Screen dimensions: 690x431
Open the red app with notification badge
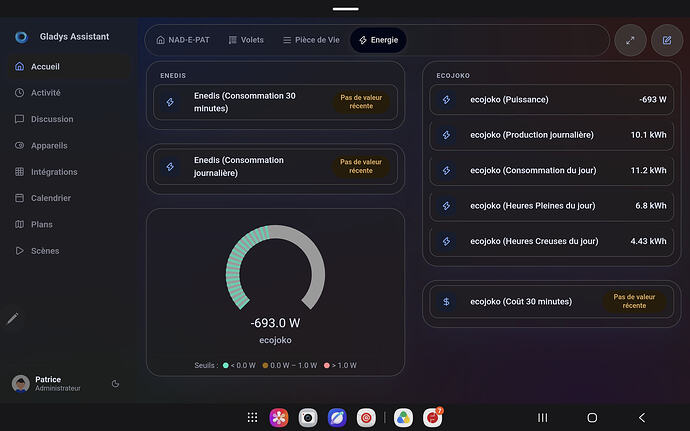pyautogui.click(x=433, y=418)
